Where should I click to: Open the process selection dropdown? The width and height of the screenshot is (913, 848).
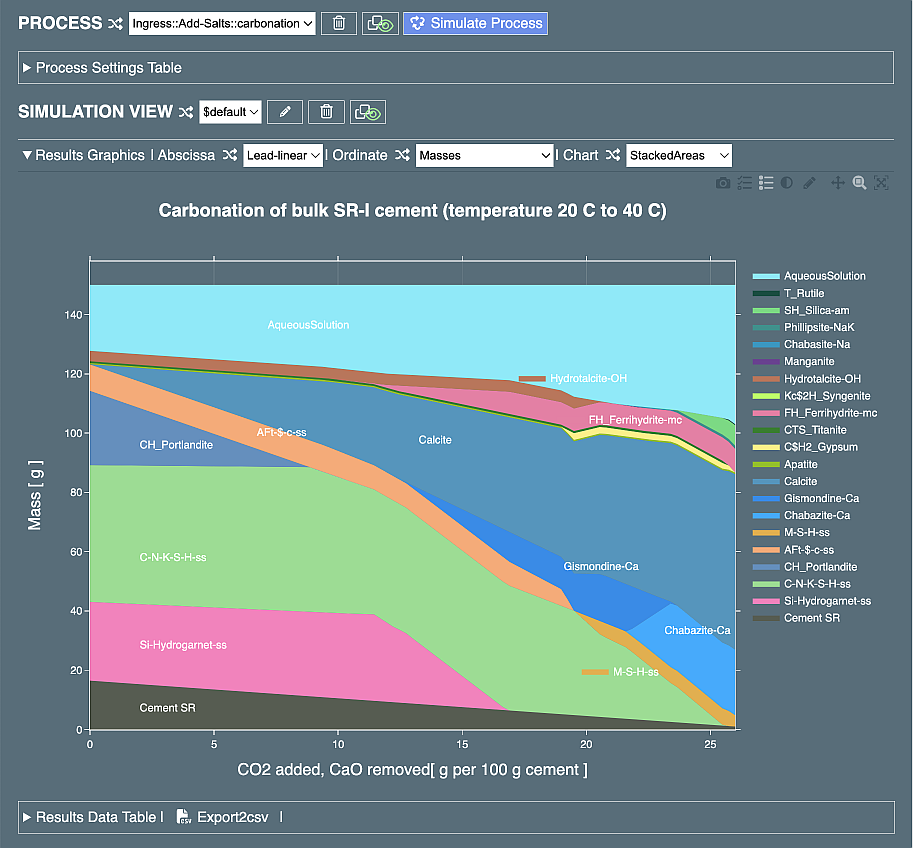(222, 23)
